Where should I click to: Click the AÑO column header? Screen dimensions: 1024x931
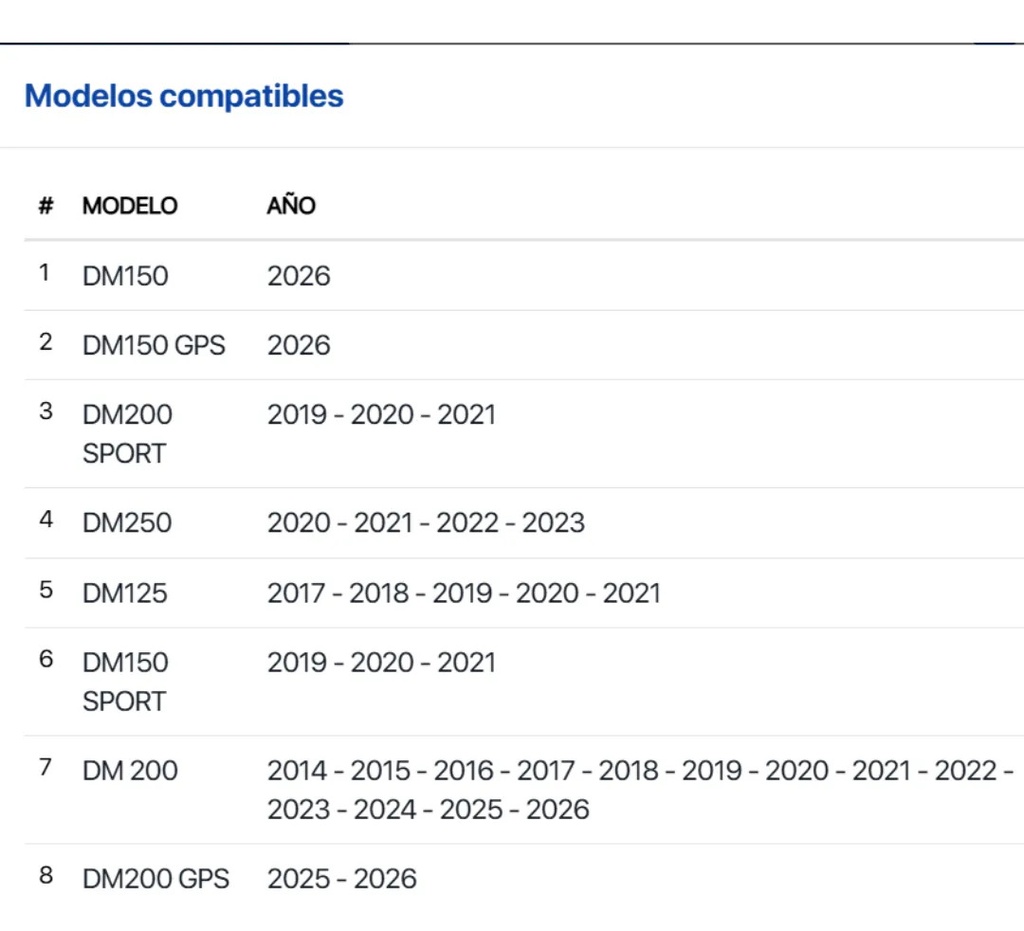291,204
